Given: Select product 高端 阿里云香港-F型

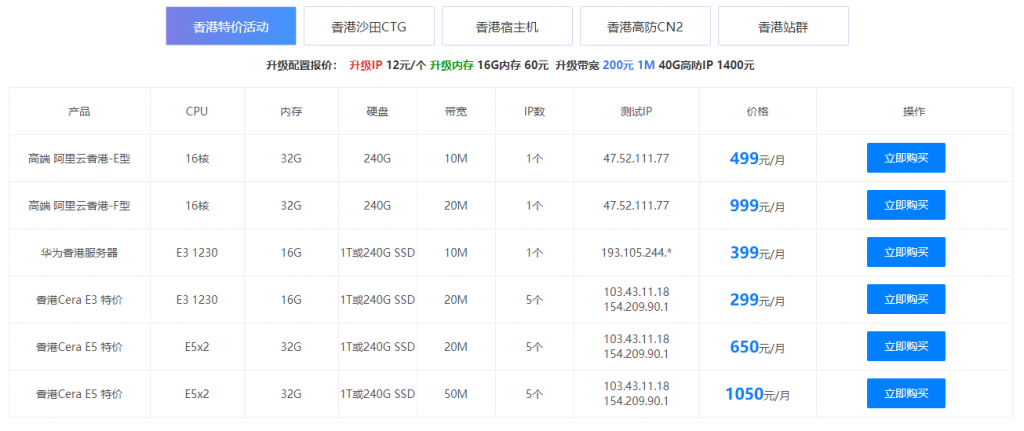Looking at the screenshot, I should pyautogui.click(x=79, y=205).
